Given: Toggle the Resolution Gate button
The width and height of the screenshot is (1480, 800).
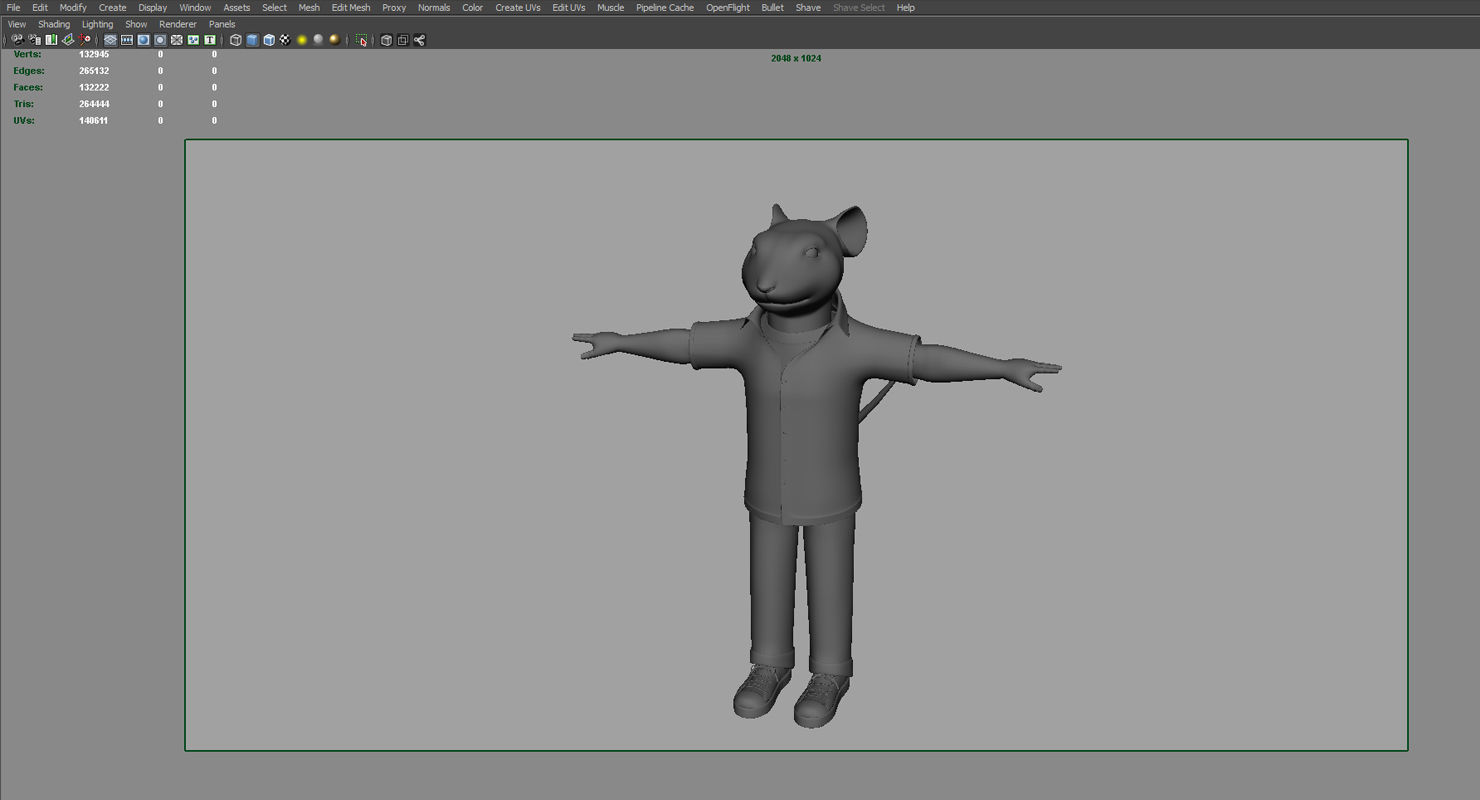Looking at the screenshot, I should coord(143,40).
